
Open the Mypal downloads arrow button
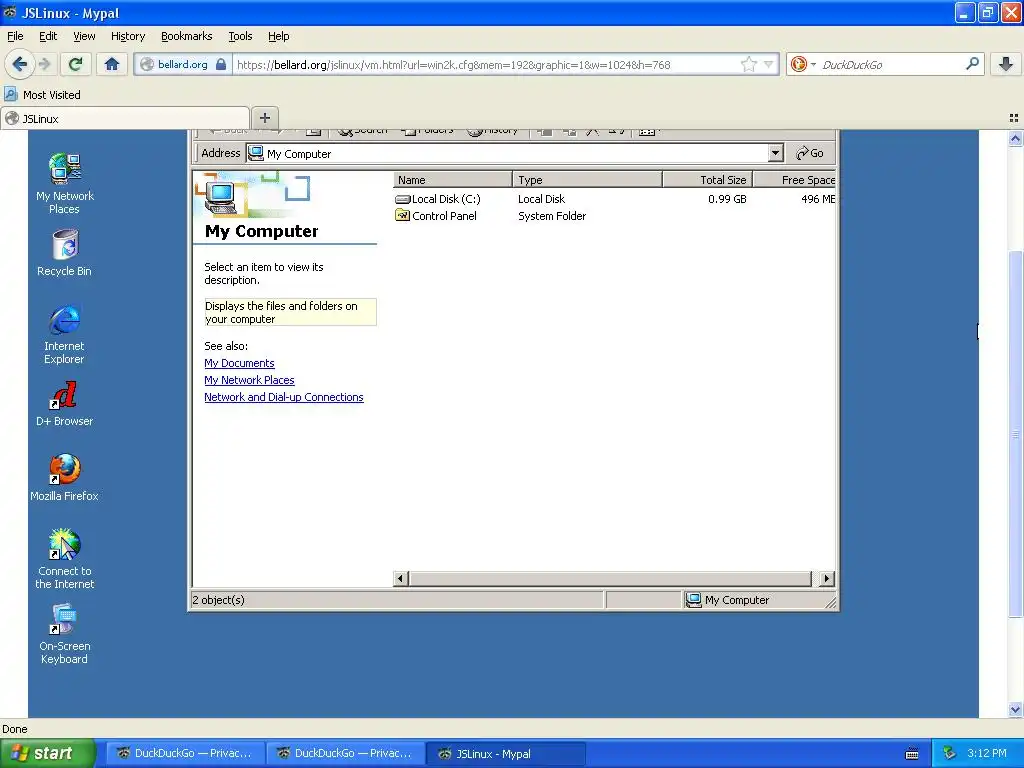coord(1006,64)
